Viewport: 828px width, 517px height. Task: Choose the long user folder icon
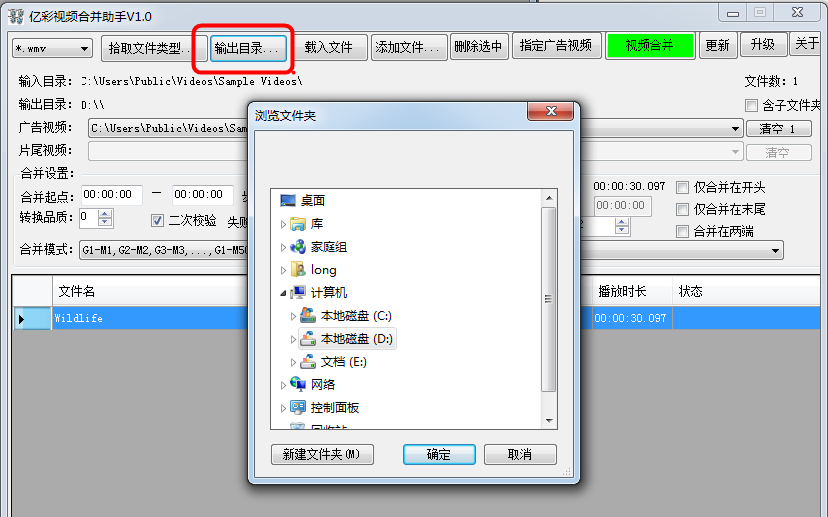pos(298,270)
